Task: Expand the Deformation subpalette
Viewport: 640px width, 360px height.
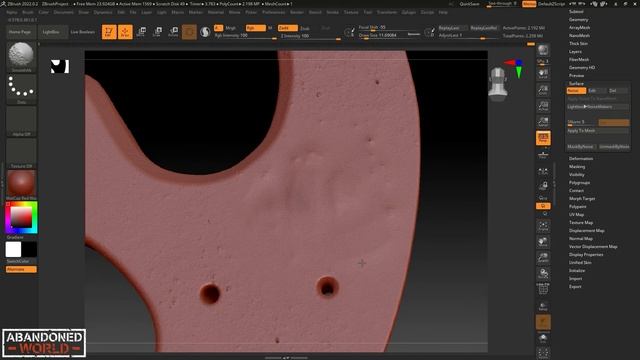Action: (581, 158)
